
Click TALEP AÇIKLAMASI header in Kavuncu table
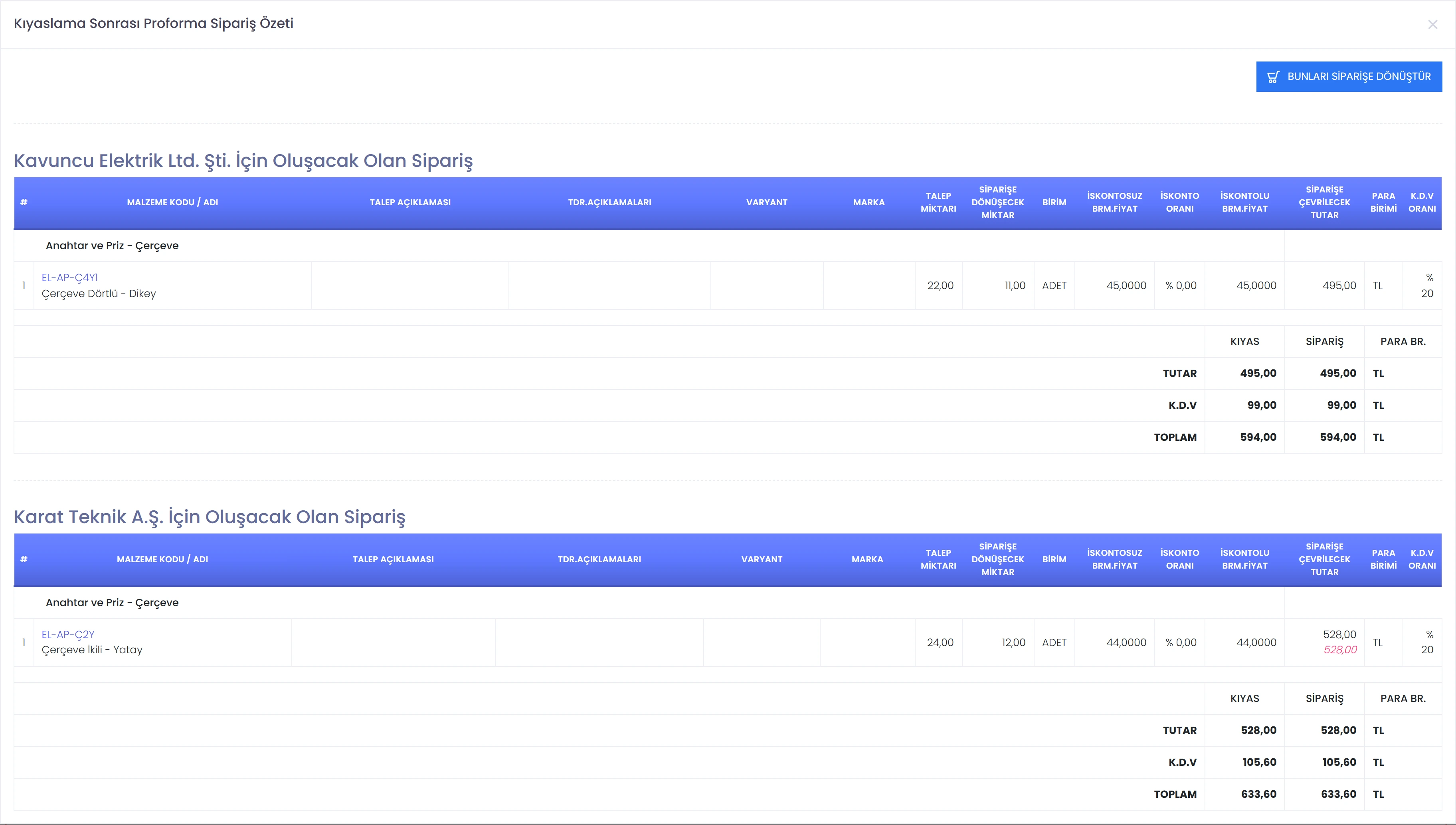click(x=410, y=202)
